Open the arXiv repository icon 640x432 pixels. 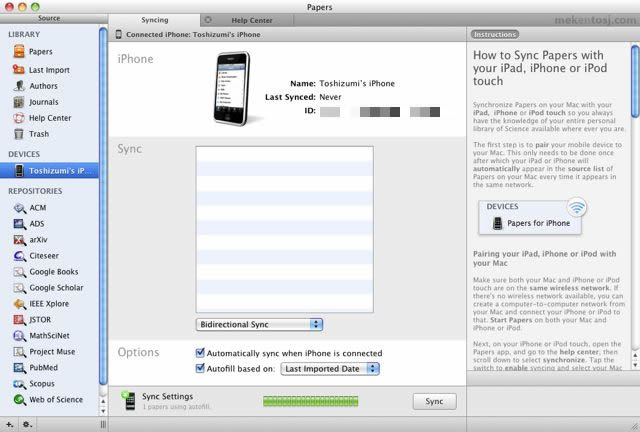(x=20, y=240)
